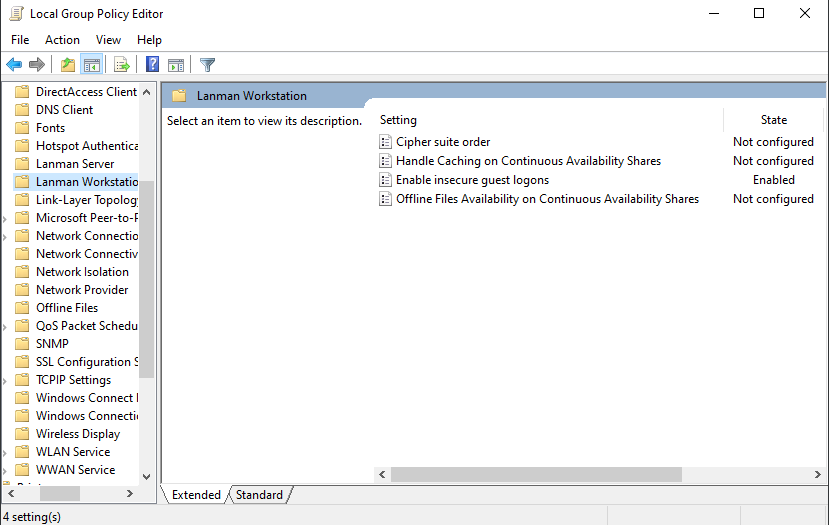This screenshot has width=829, height=525.
Task: Click the Wireless Display folder icon
Action: pyautogui.click(x=22, y=434)
